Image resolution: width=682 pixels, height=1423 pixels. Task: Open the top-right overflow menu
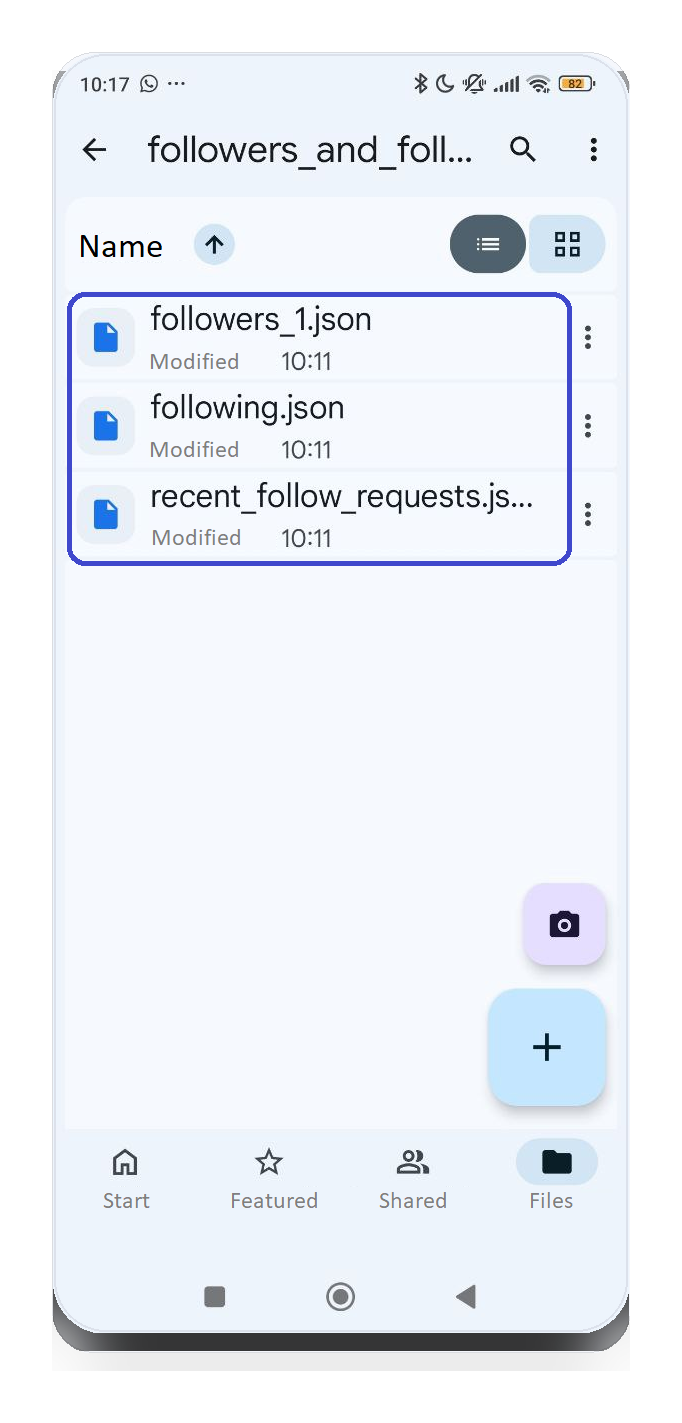593,149
